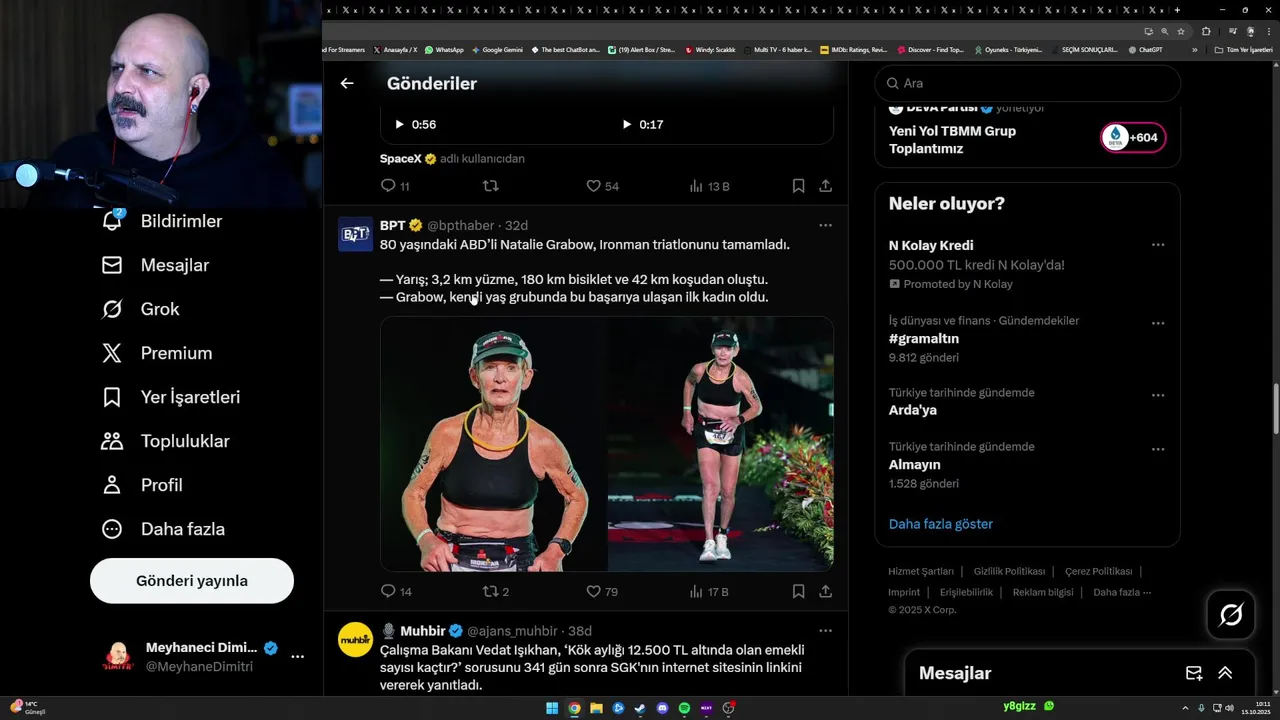The width and height of the screenshot is (1280, 720).
Task: Join the DEVA Partisi space with +604 listeners
Action: (x=1133, y=138)
